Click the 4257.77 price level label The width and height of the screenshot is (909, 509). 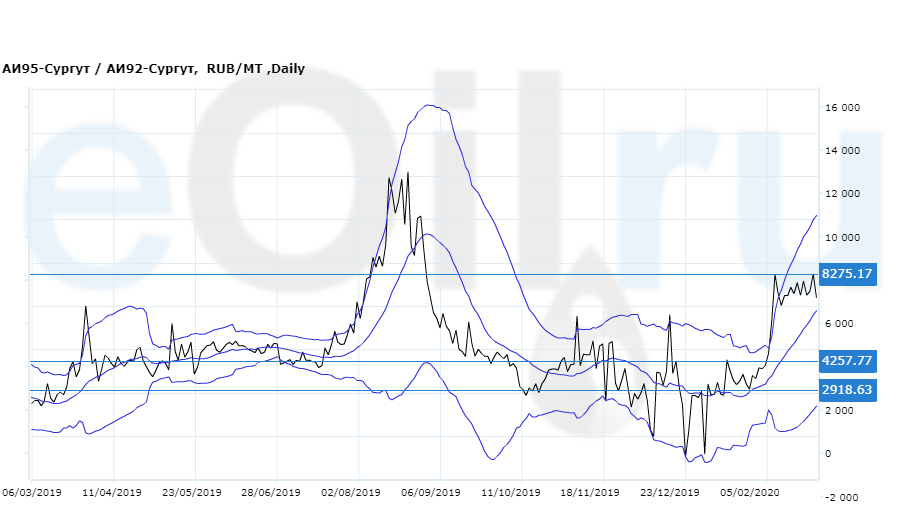coord(847,361)
